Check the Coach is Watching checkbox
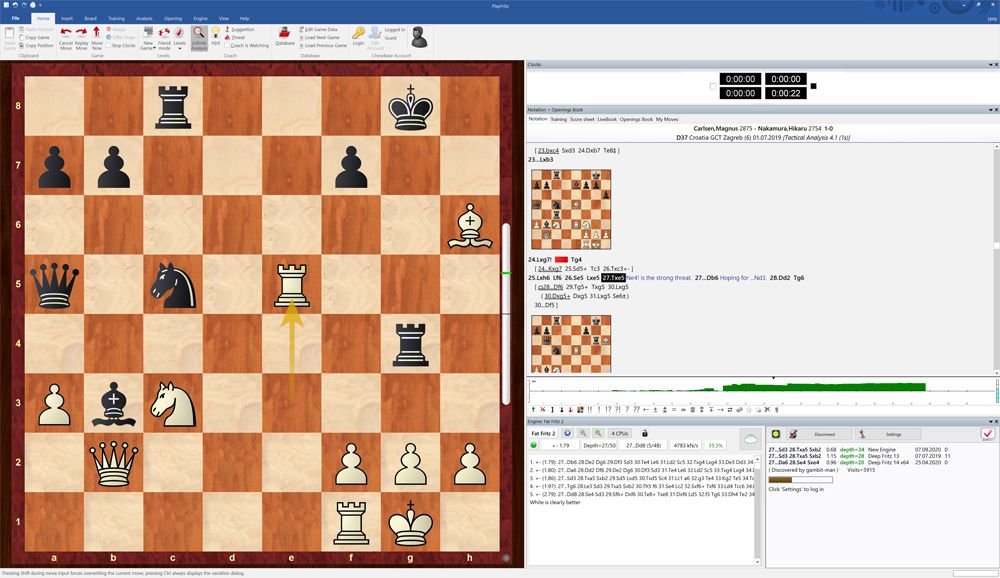 click(x=228, y=45)
